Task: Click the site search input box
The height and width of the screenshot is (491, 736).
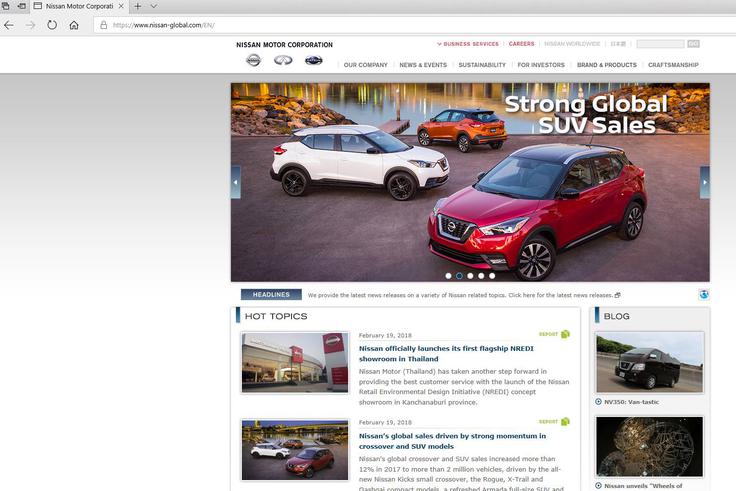Action: 660,44
